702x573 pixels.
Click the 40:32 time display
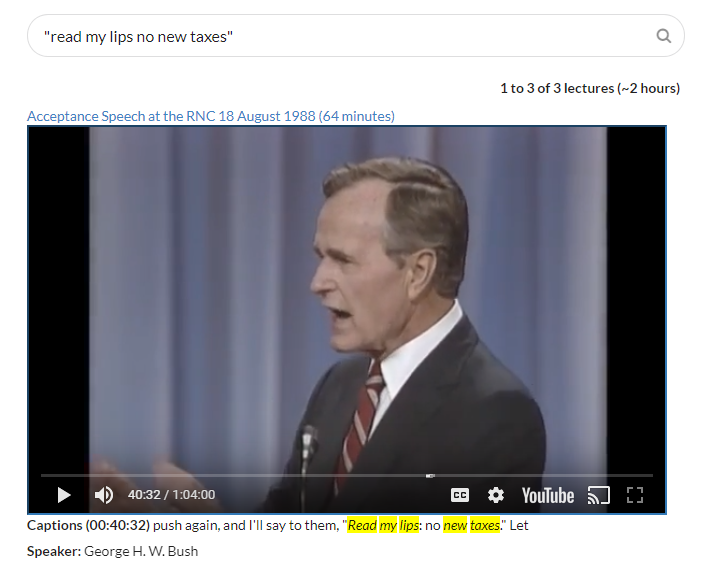pos(144,495)
